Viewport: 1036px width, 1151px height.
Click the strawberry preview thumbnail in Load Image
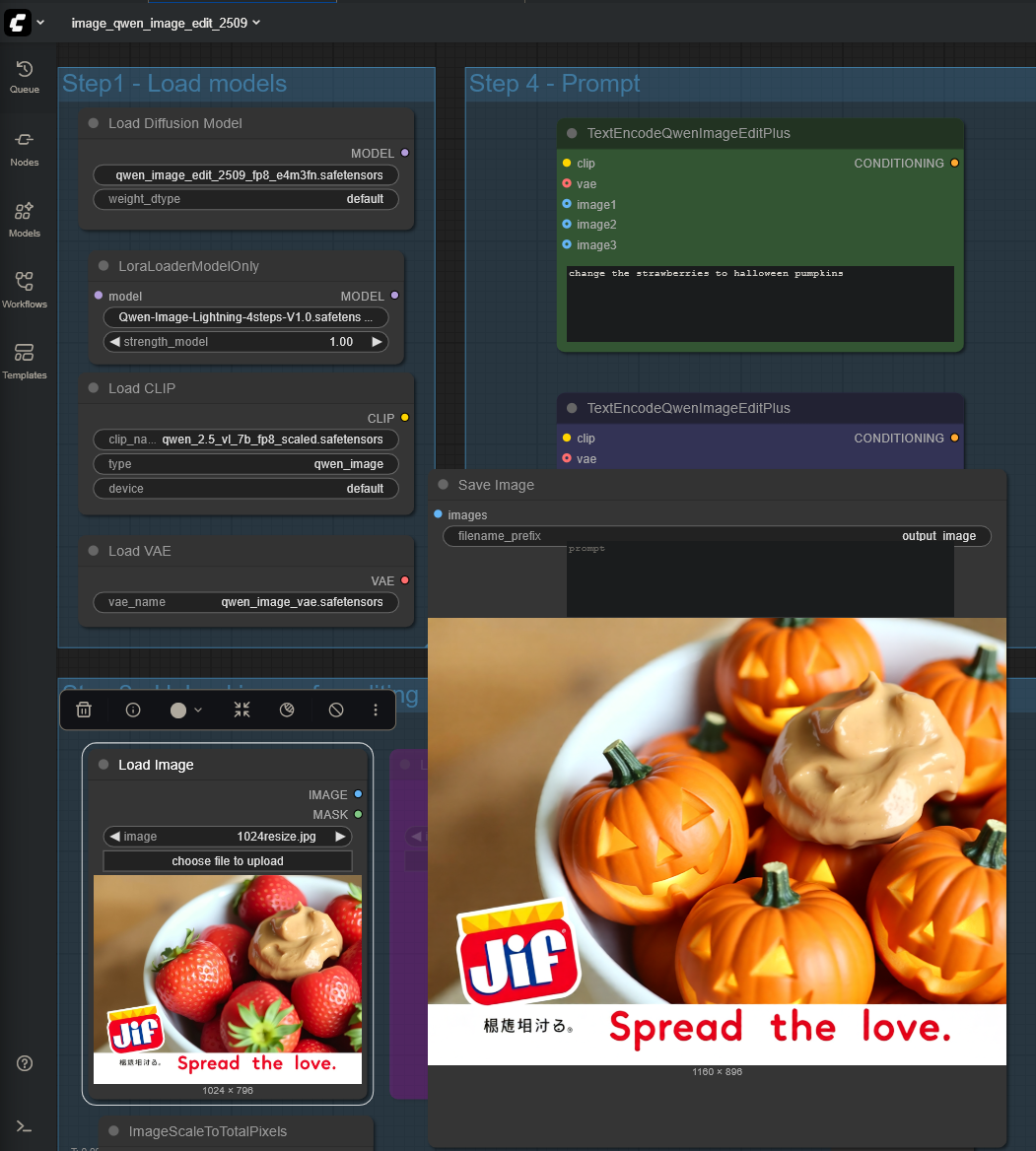click(x=228, y=980)
